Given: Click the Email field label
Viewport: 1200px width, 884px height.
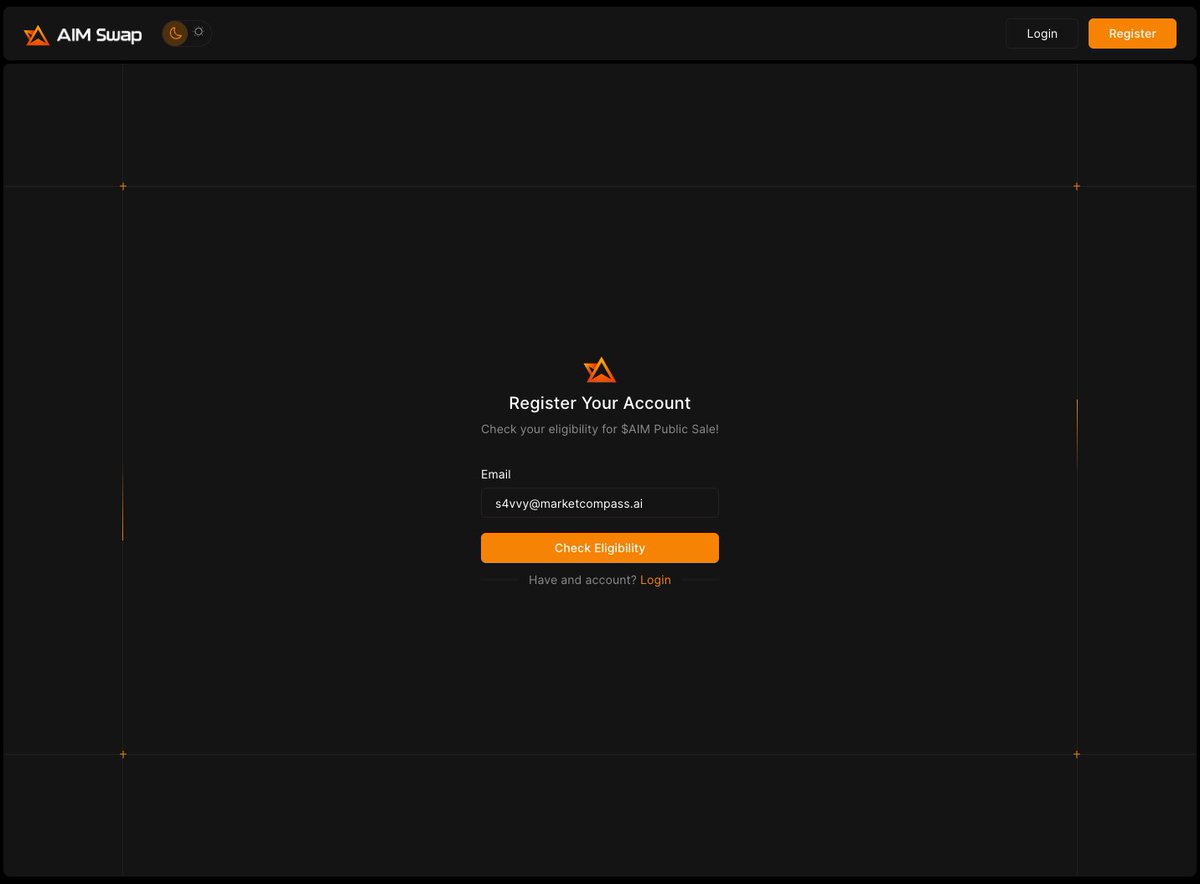Looking at the screenshot, I should 496,474.
